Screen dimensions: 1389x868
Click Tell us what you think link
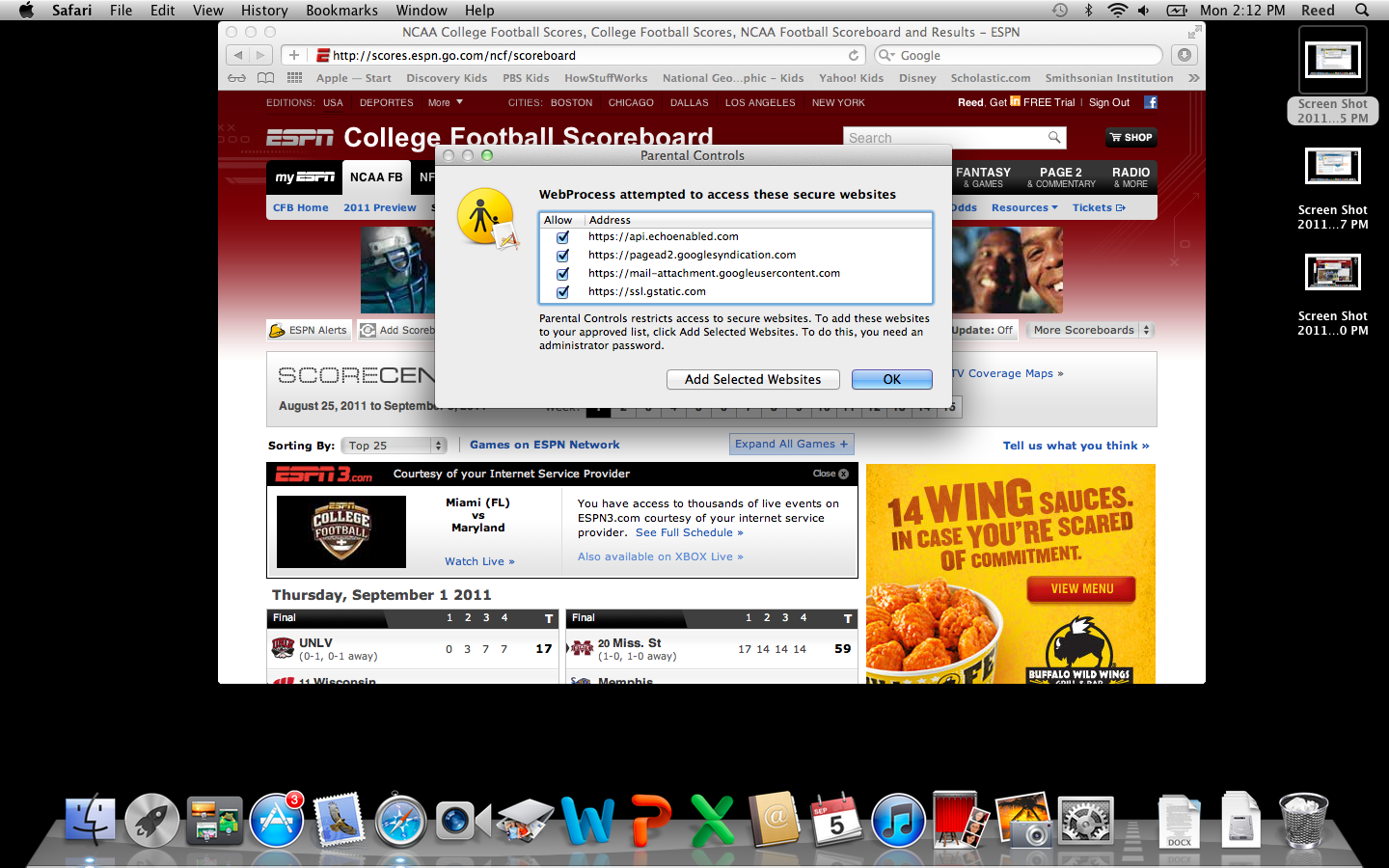[1076, 446]
